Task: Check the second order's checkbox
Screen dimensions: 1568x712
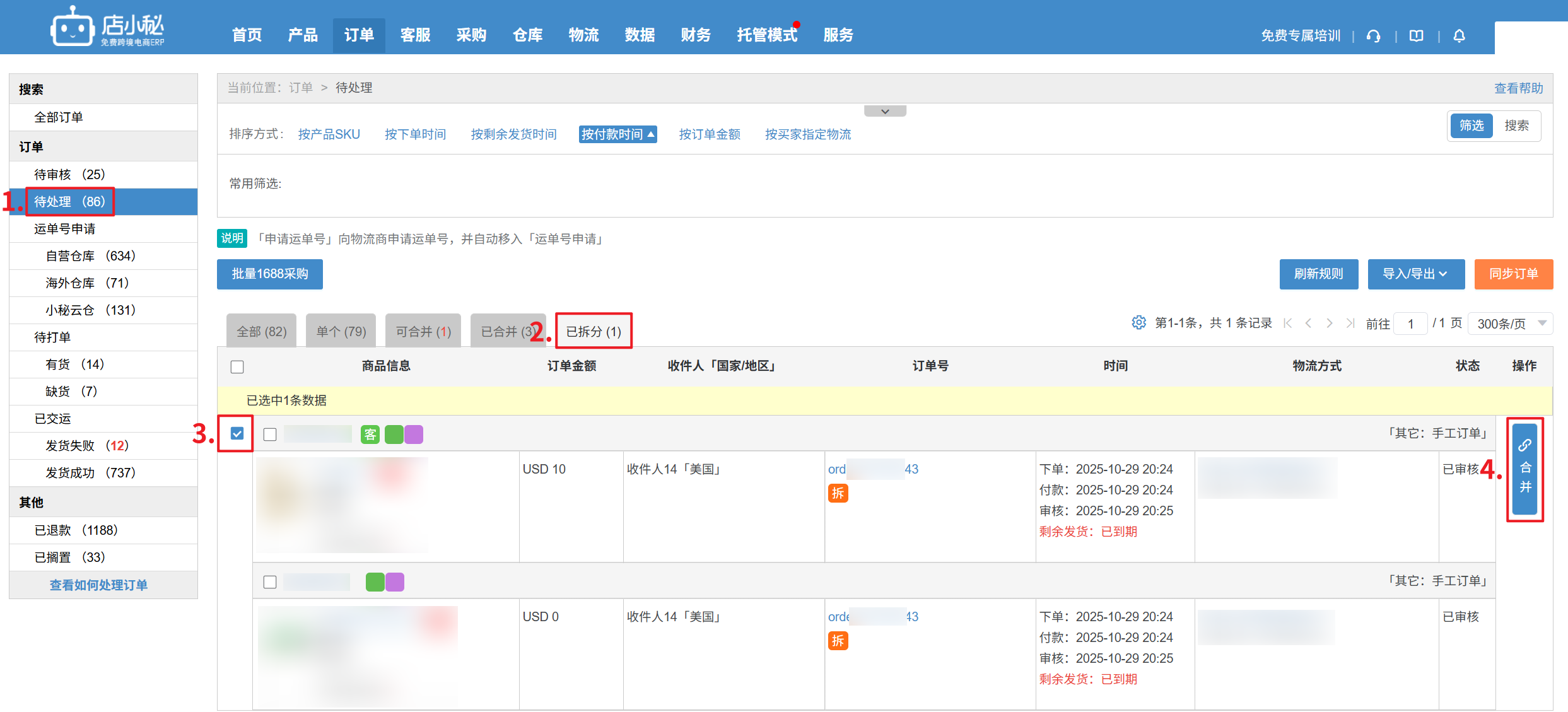Action: pos(270,581)
